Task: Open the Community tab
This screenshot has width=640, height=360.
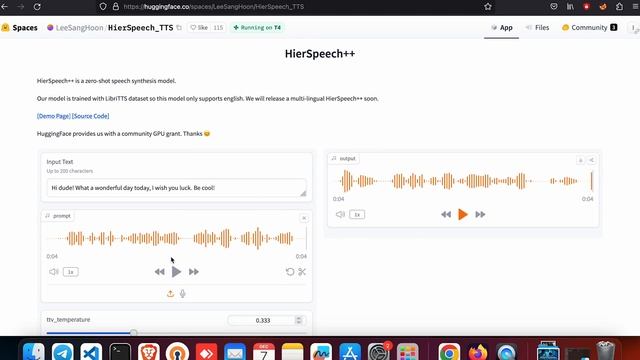Action: pyautogui.click(x=589, y=27)
